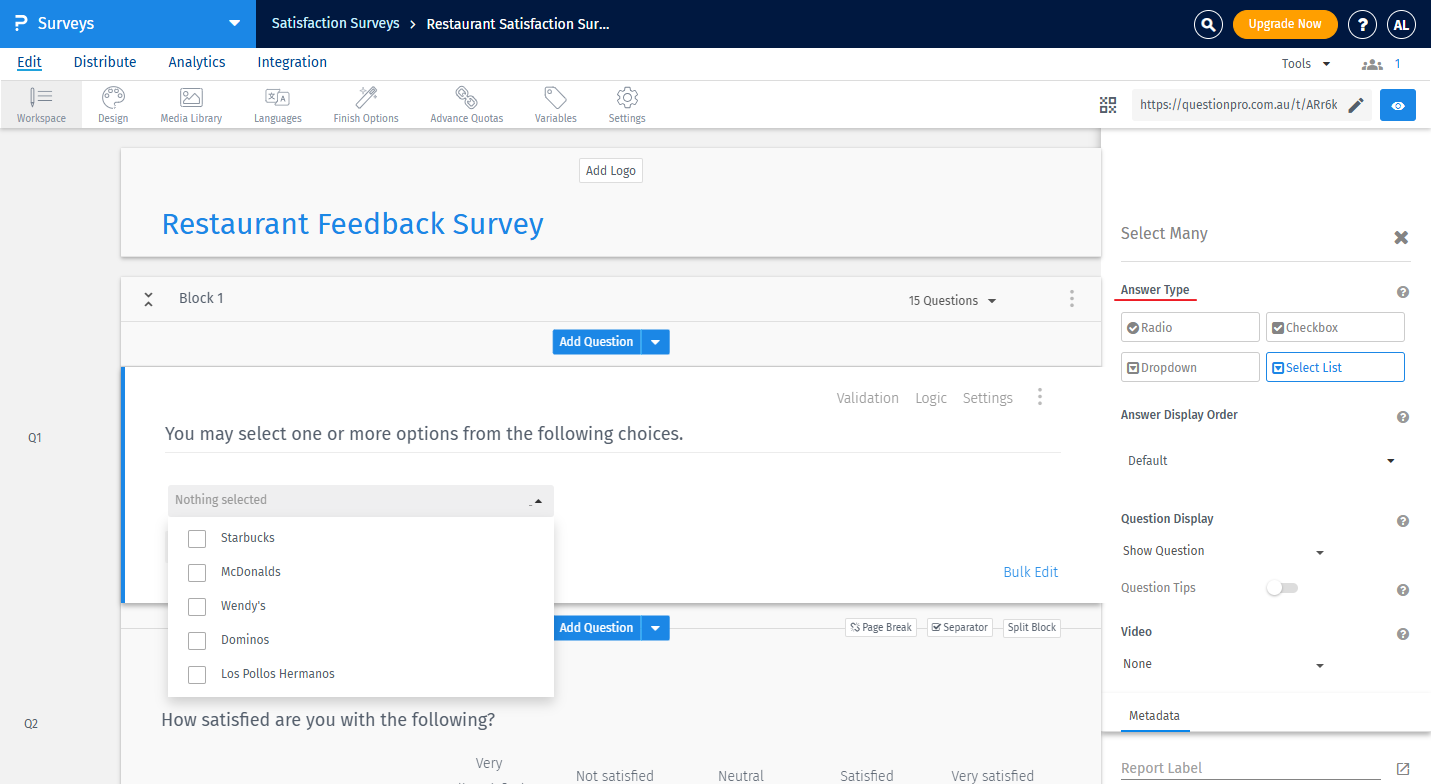1431x784 pixels.
Task: Preview the survey with the eye button
Action: click(x=1397, y=104)
